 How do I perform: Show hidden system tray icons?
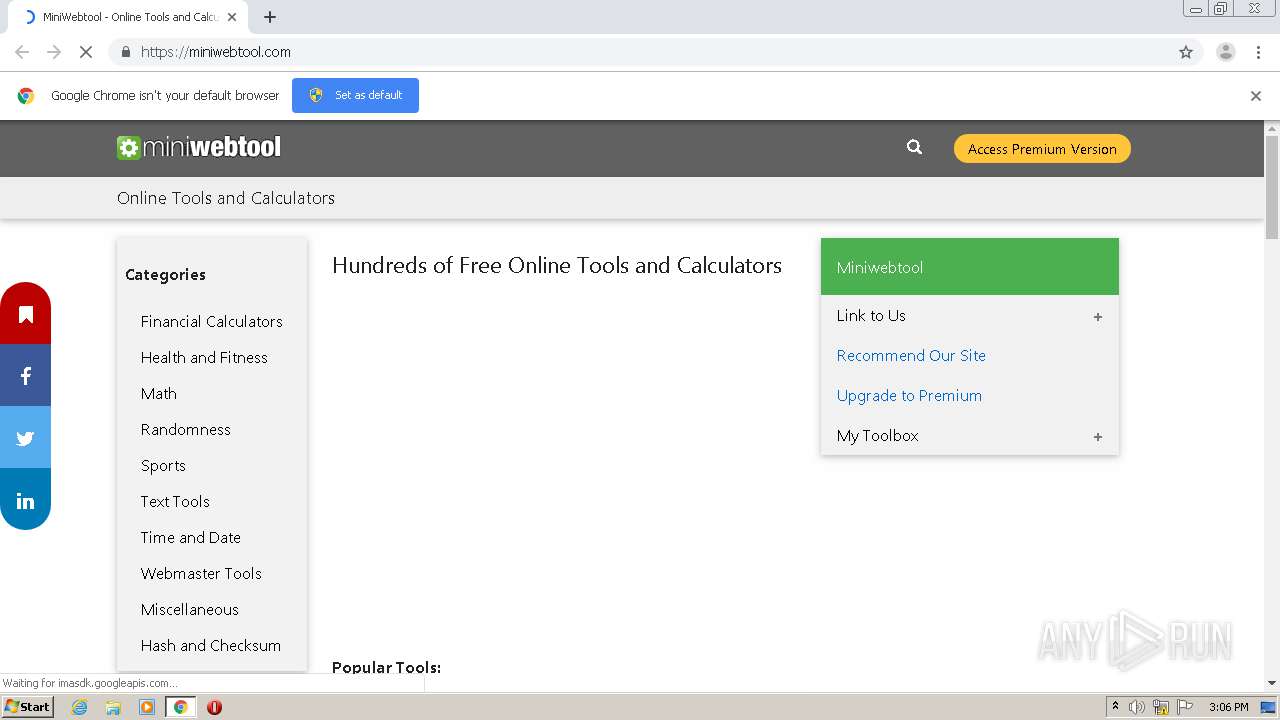[1115, 707]
